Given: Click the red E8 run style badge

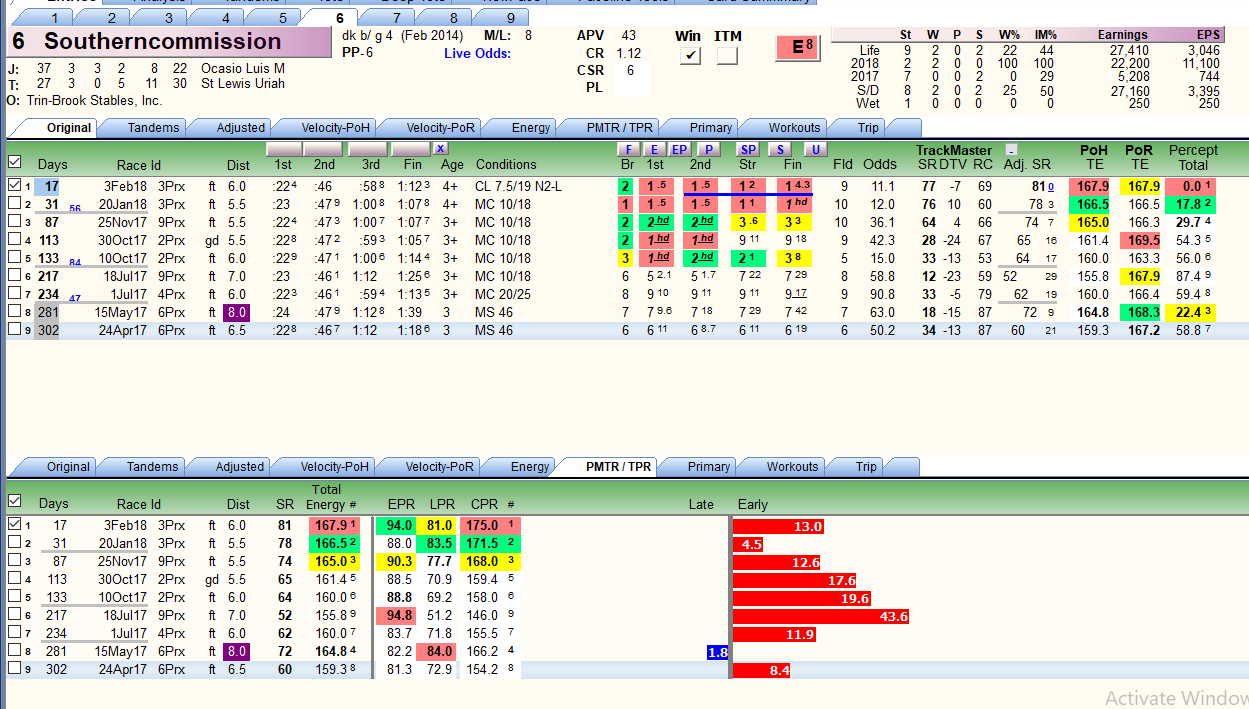Looking at the screenshot, I should coord(797,47).
